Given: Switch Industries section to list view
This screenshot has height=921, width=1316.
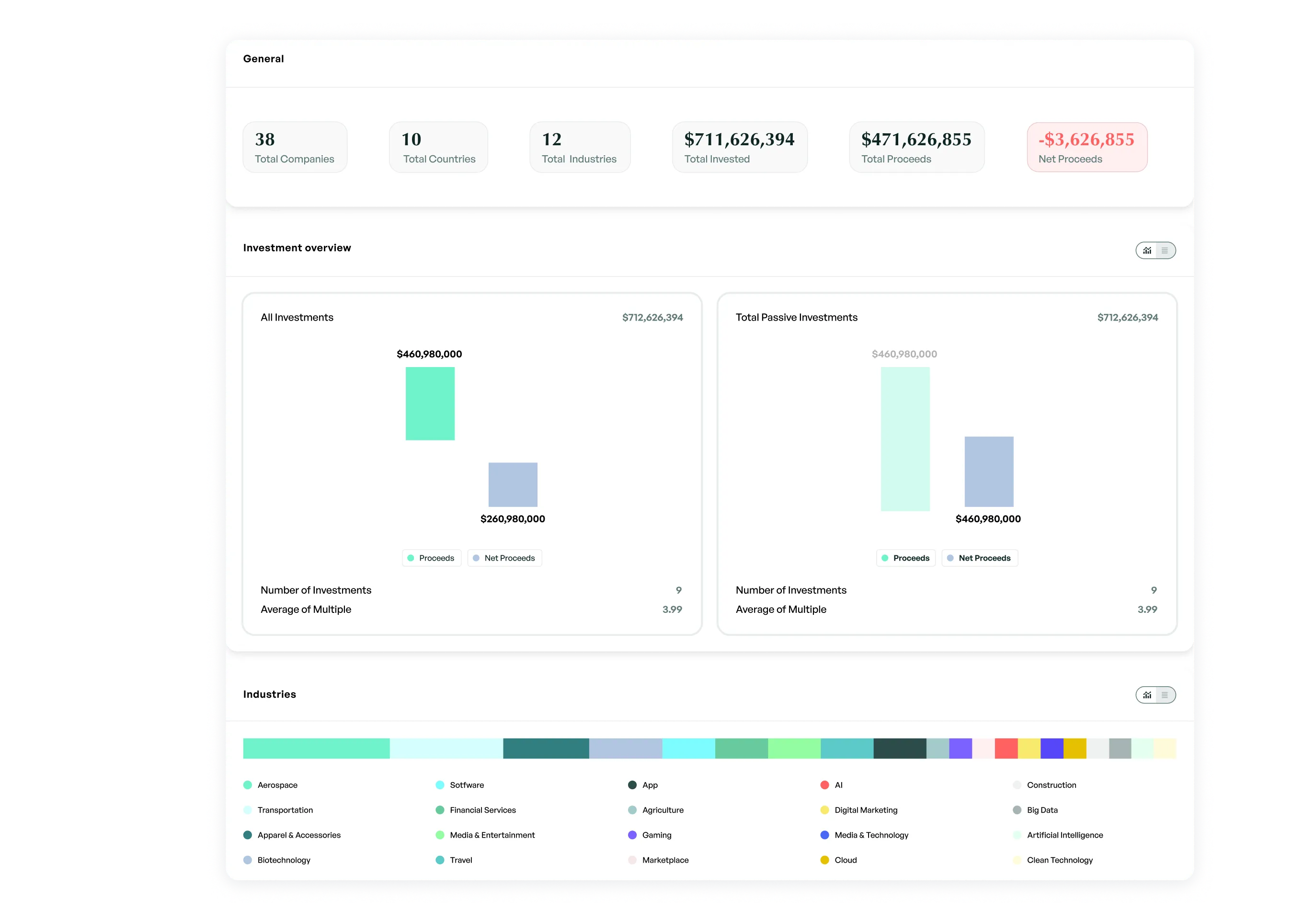Looking at the screenshot, I should click(1164, 695).
